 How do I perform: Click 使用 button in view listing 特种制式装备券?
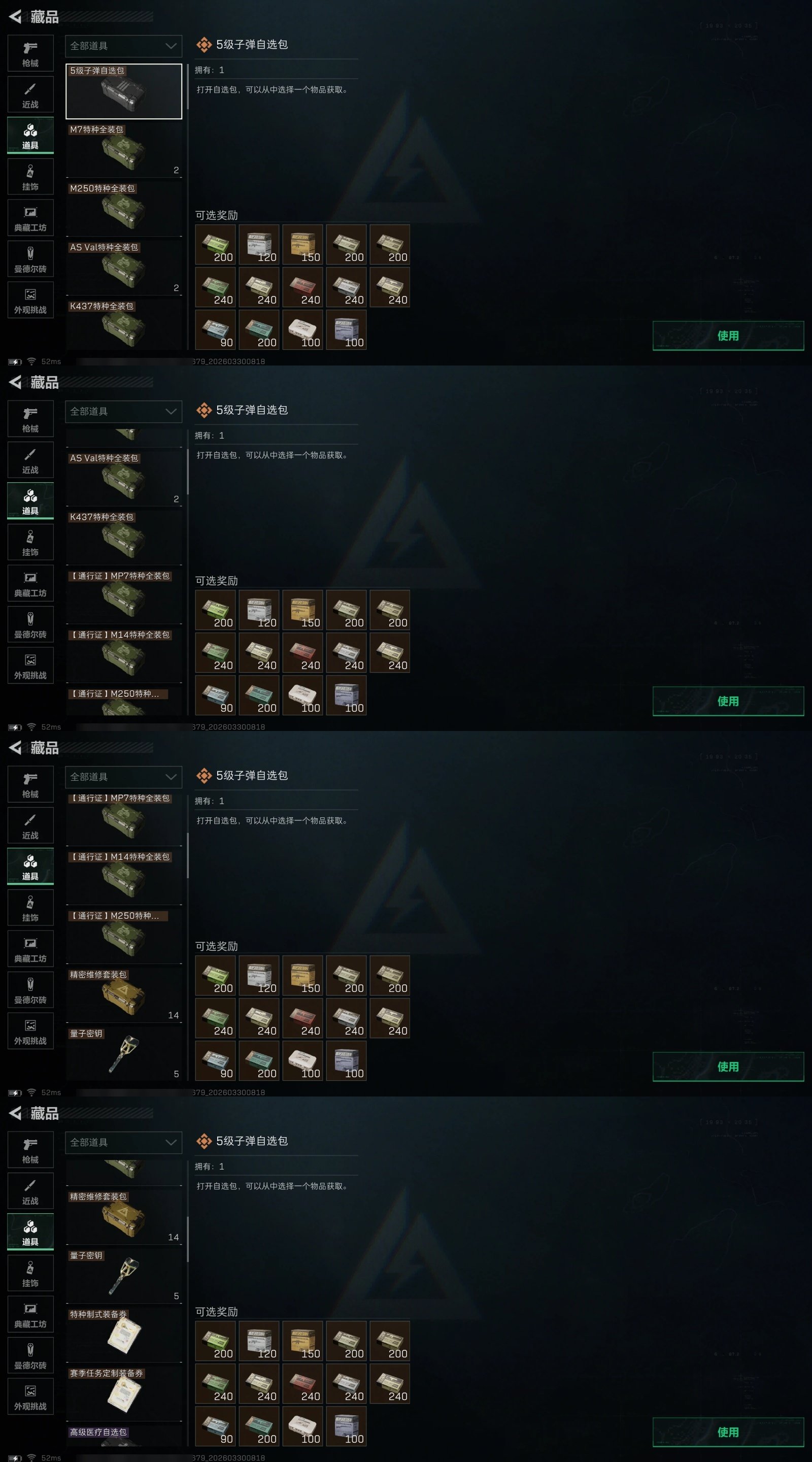point(728,1432)
